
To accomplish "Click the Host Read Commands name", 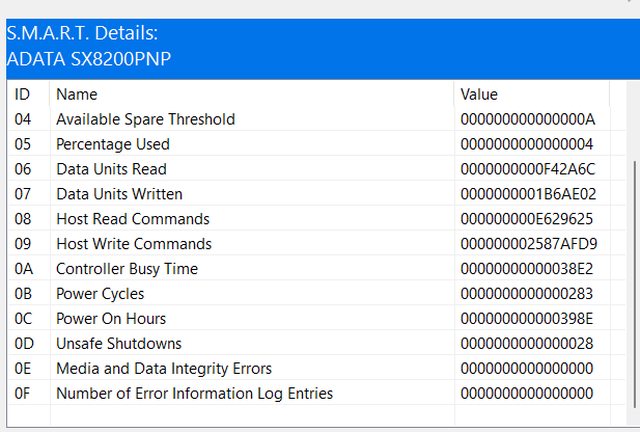I will click(133, 219).
